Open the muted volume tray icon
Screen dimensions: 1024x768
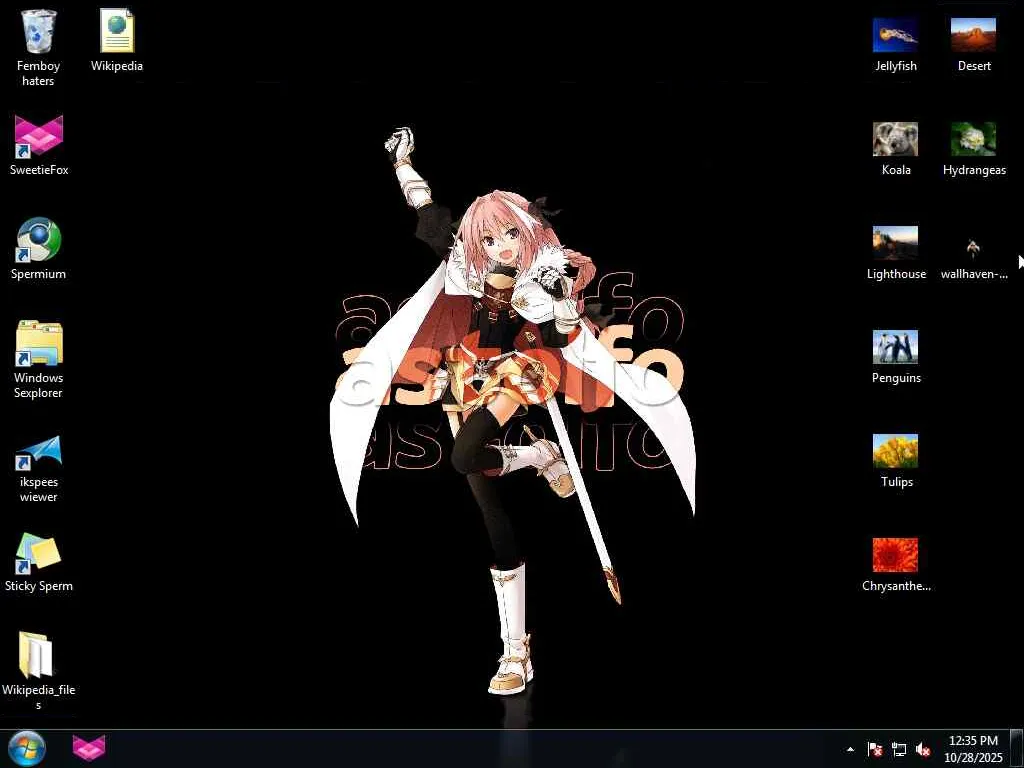tap(923, 749)
